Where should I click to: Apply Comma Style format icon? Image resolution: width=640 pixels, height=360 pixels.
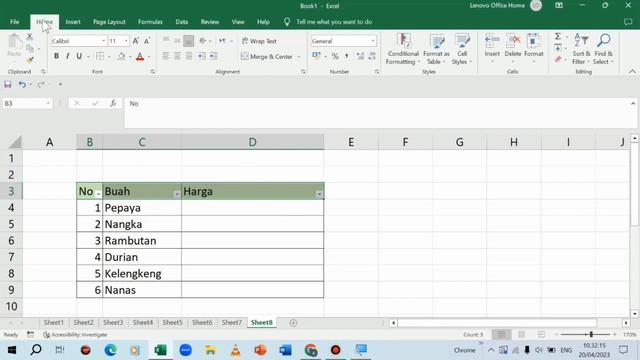pos(347,56)
